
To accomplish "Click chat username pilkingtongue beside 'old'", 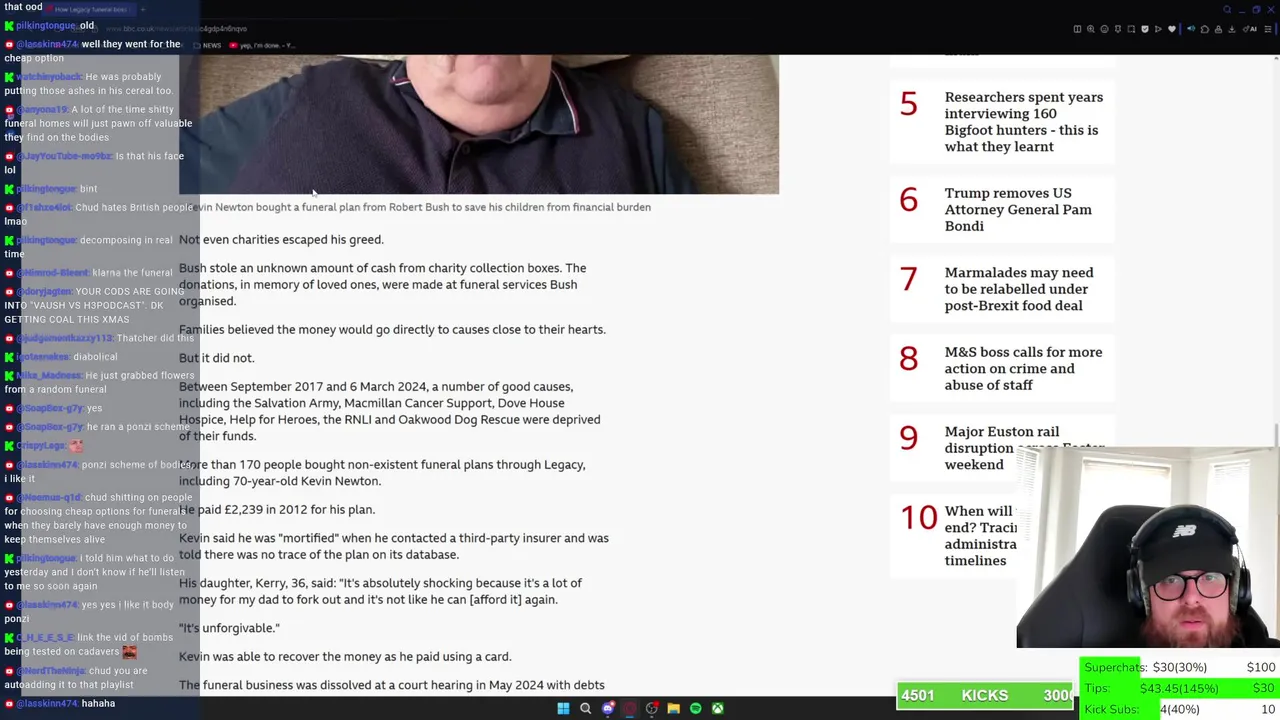I will [45, 25].
